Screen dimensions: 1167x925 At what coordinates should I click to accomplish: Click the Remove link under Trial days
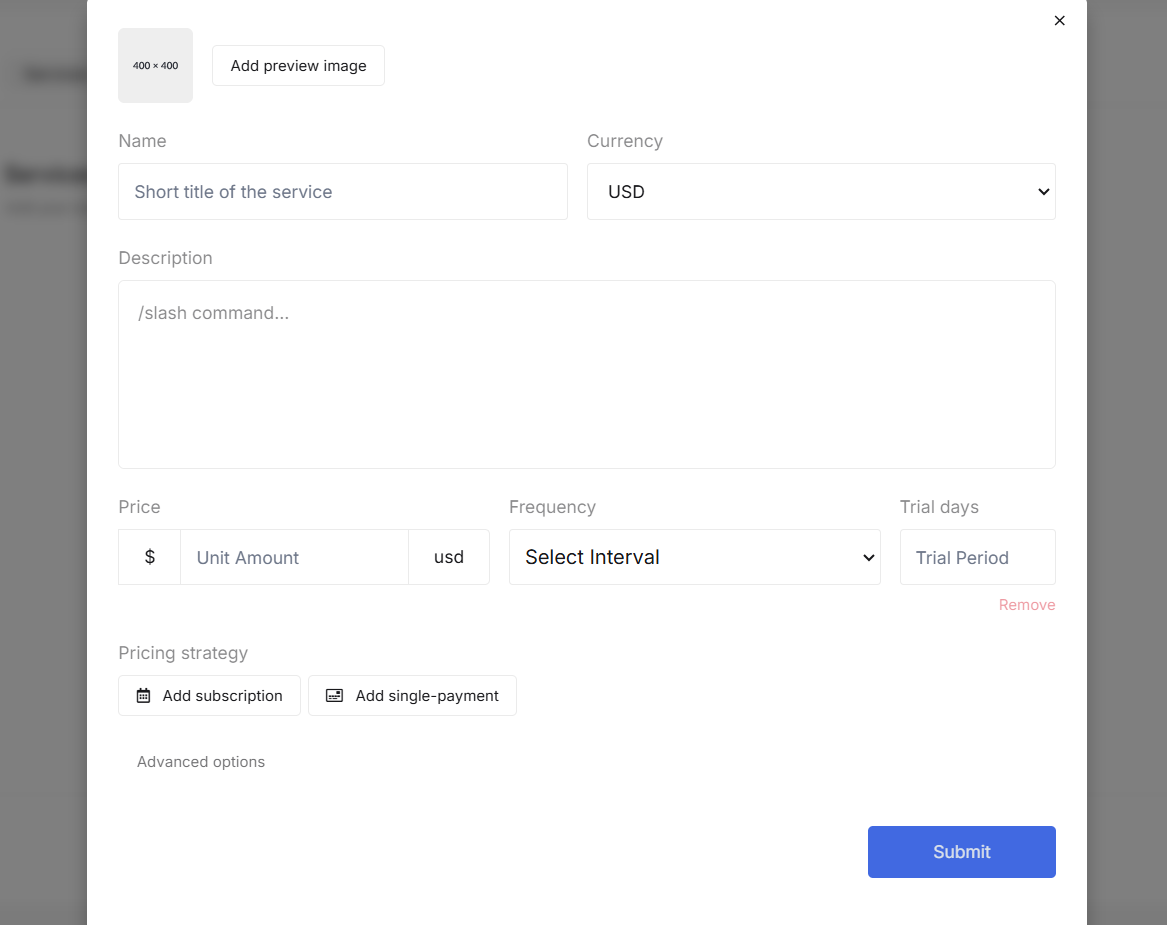pyautogui.click(x=1026, y=605)
